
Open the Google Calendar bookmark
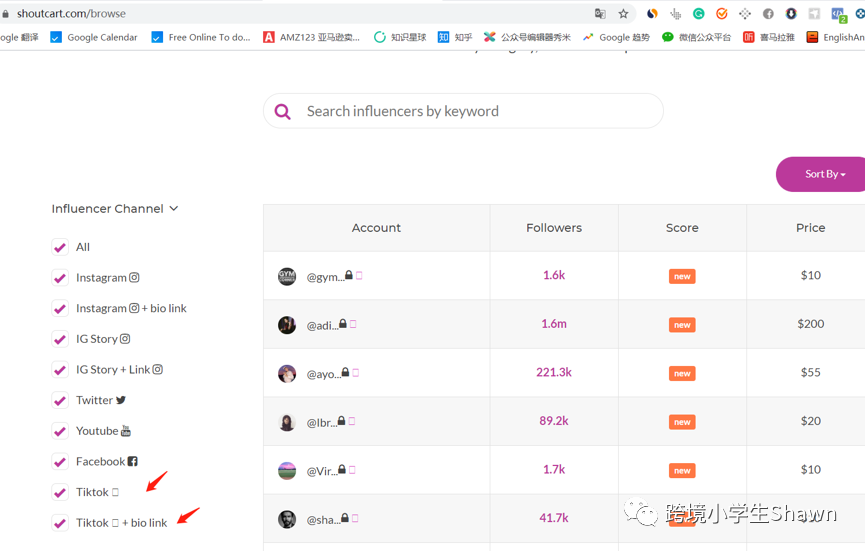(94, 37)
